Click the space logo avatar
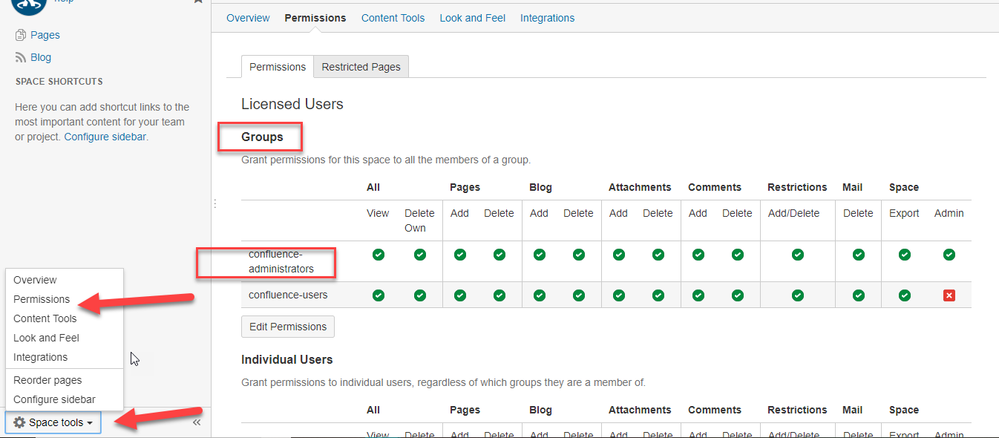 tap(29, 5)
